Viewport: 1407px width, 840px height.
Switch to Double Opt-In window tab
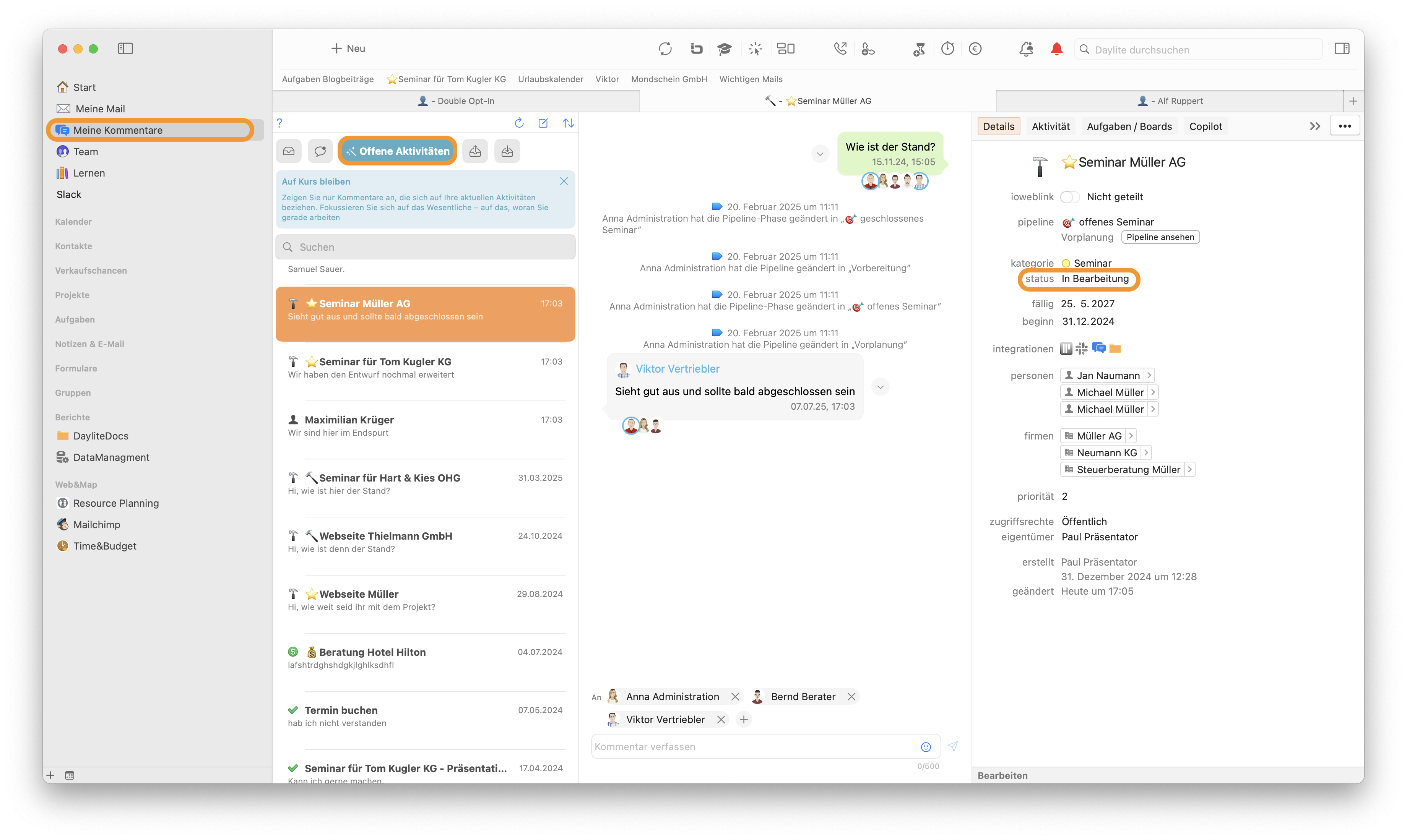(x=456, y=101)
